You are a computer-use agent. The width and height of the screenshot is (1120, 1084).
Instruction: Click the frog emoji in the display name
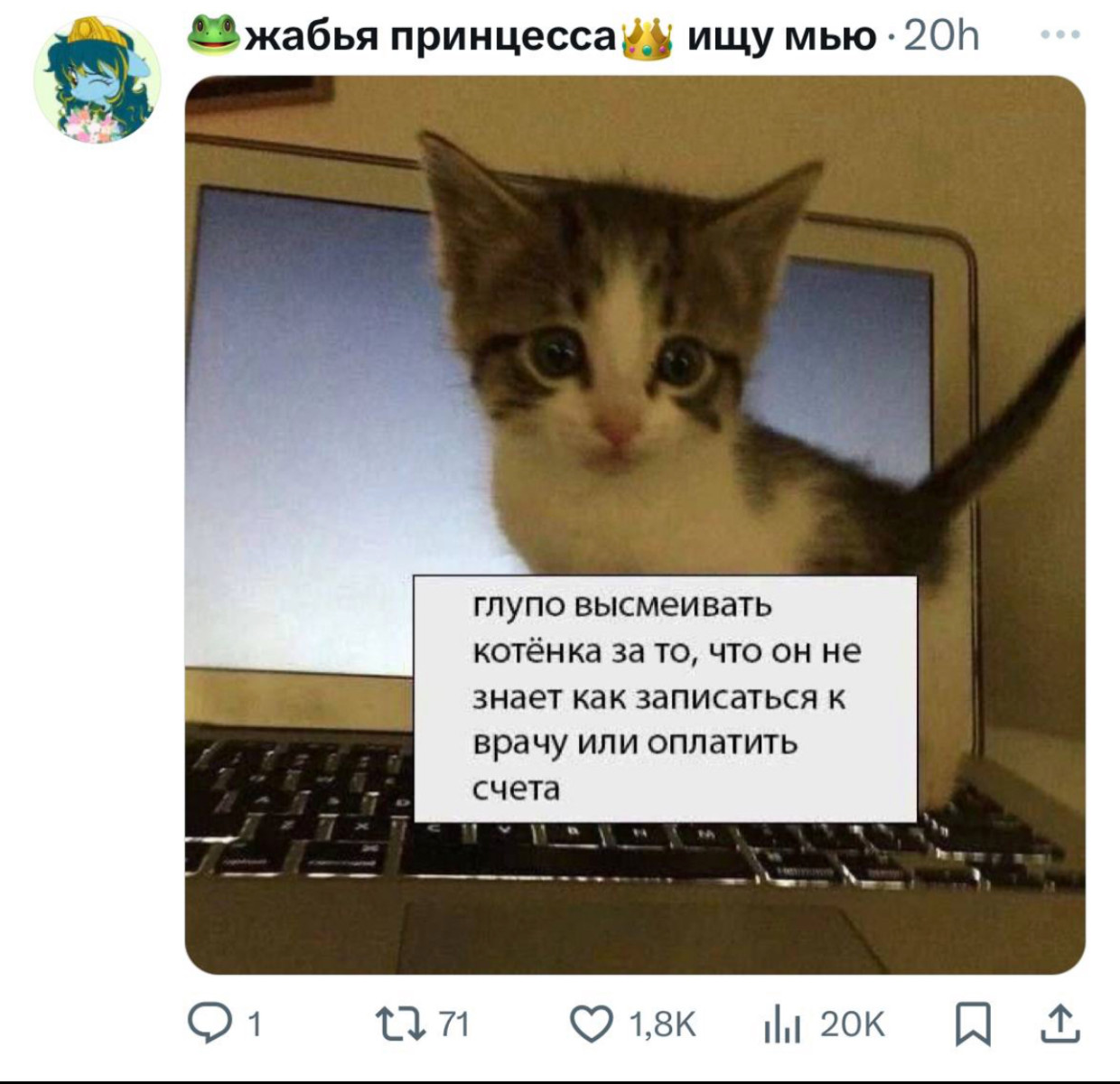tap(214, 34)
